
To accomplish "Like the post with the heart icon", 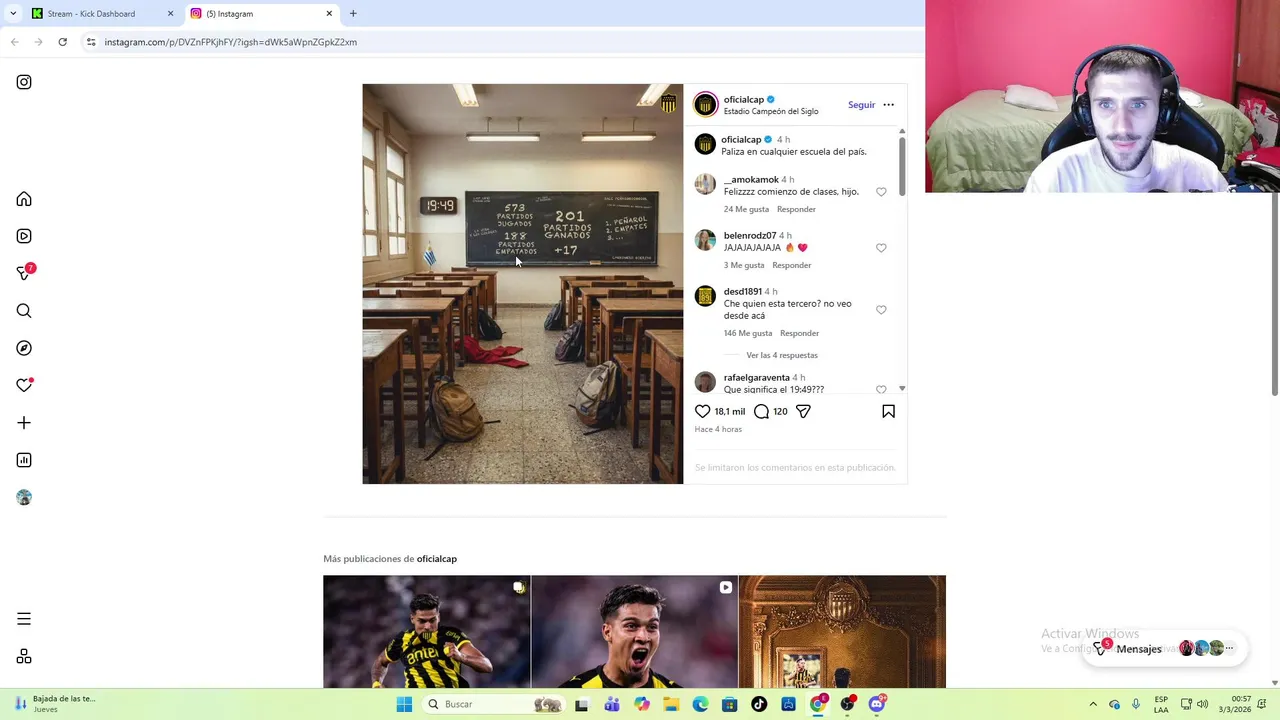I will click(702, 411).
